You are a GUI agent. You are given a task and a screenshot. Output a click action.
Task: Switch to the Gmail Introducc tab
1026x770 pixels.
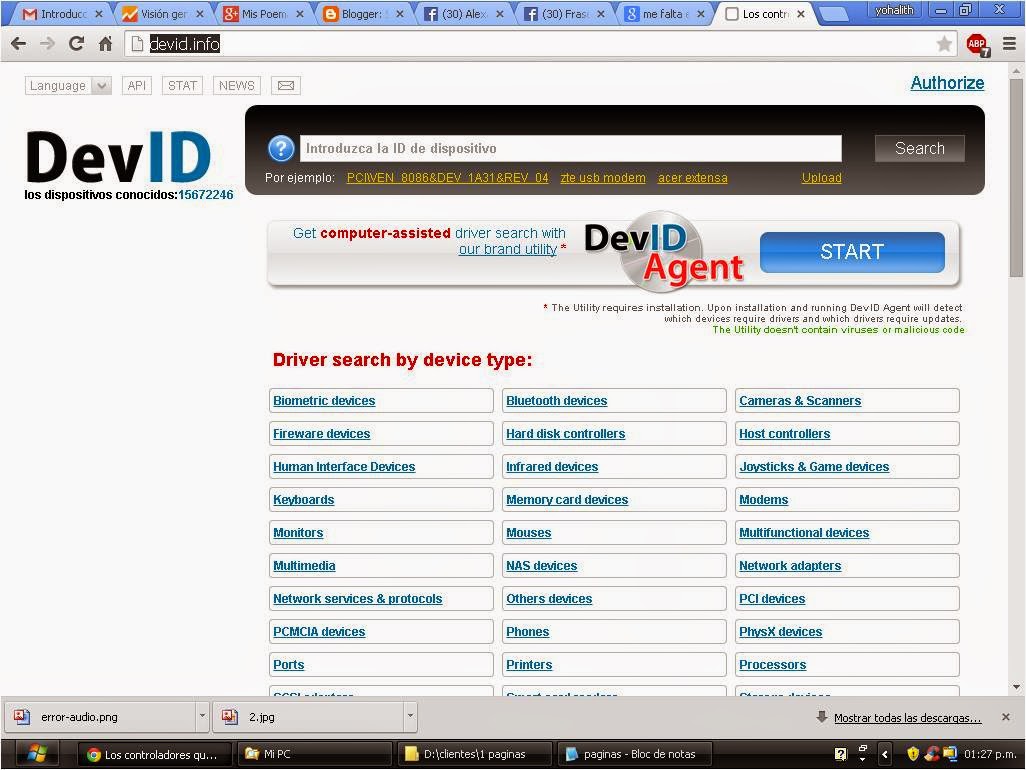coord(62,14)
